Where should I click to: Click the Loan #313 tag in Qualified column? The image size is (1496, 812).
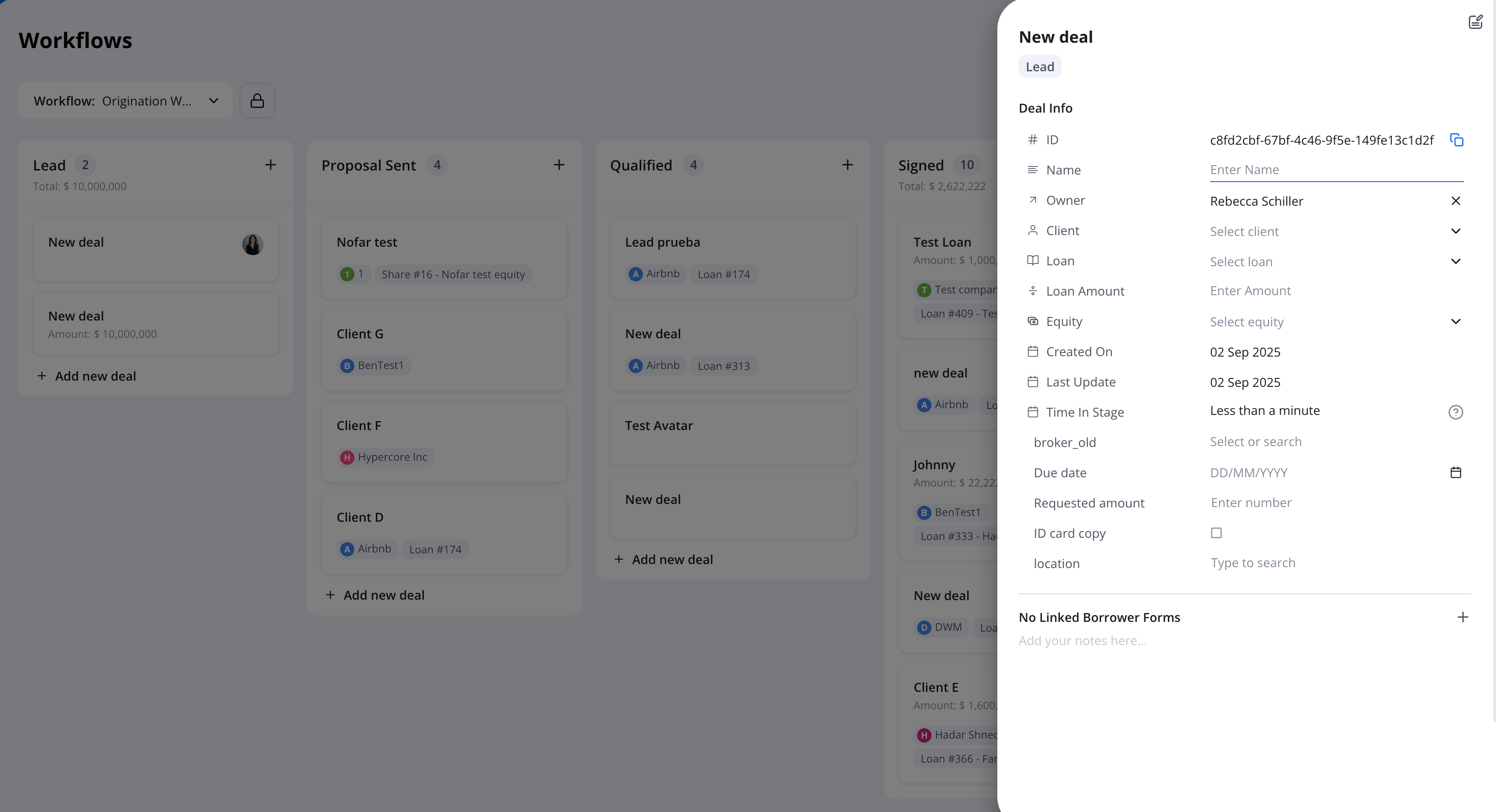[724, 366]
